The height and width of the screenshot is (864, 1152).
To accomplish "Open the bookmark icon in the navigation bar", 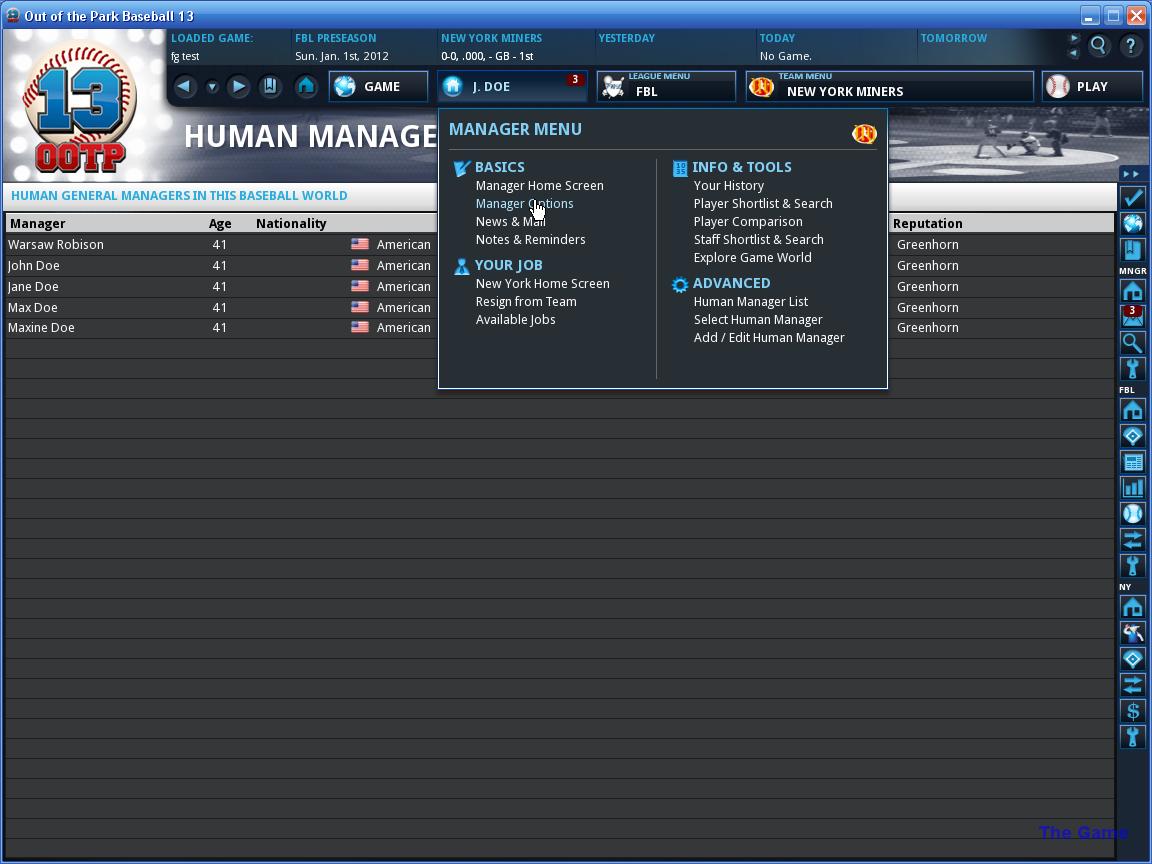I will [270, 87].
